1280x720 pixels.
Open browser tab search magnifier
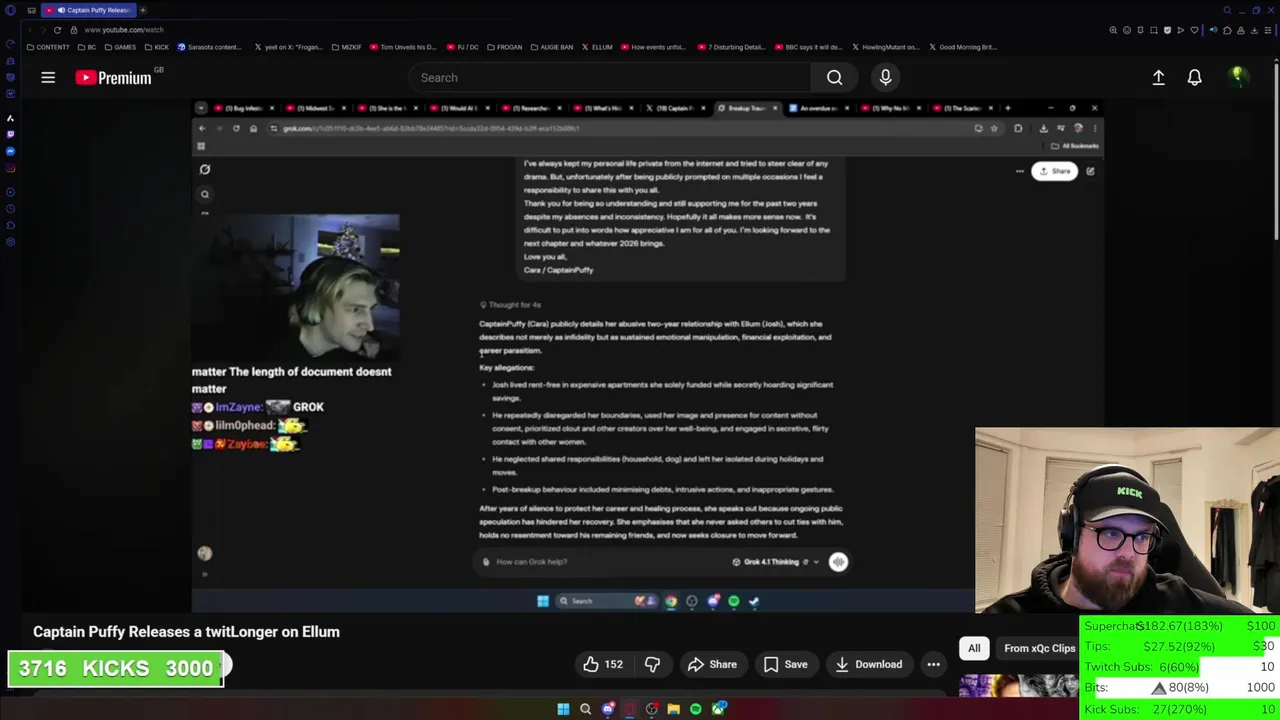tap(1227, 10)
